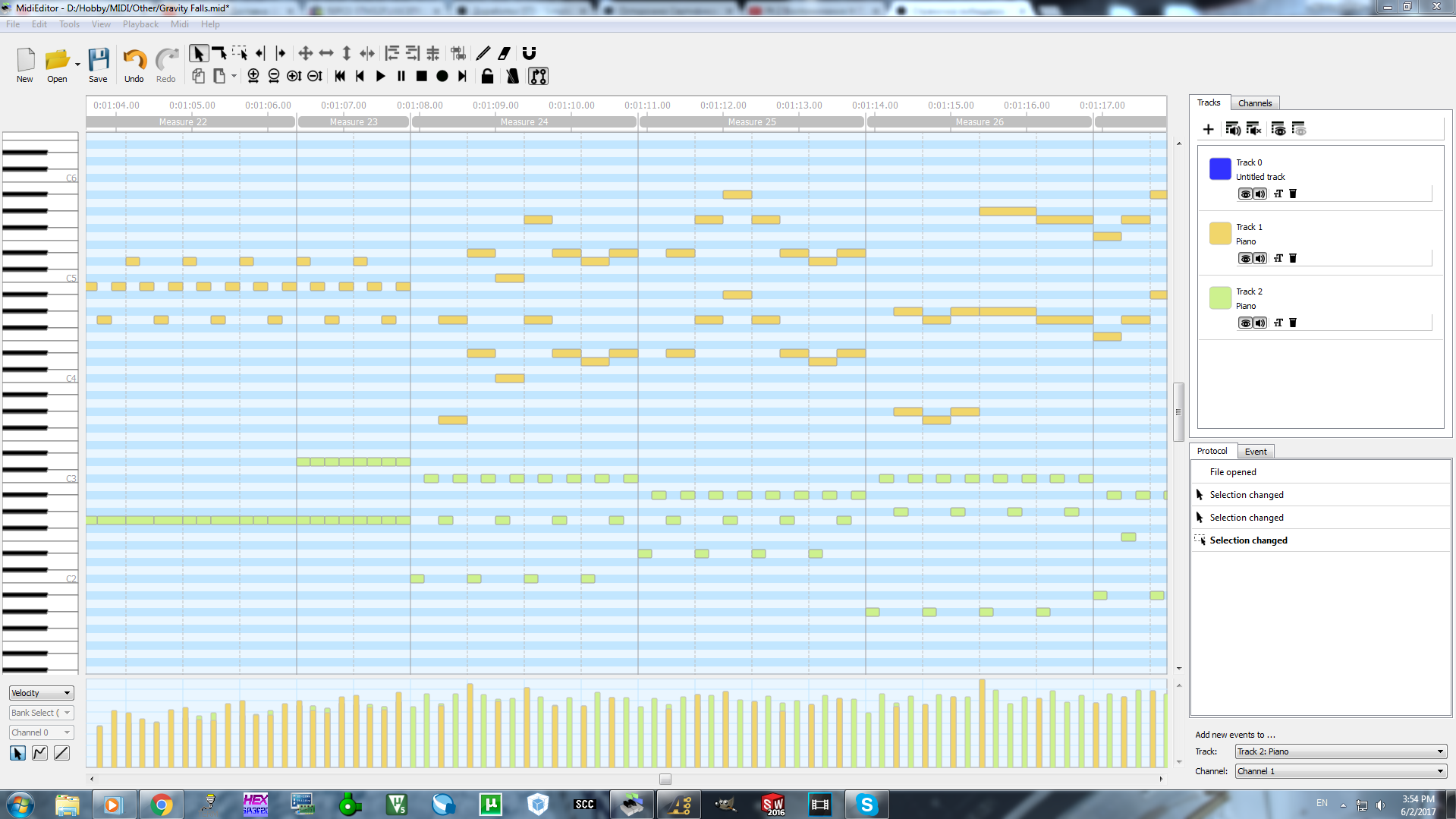
Task: Click the Track 1 yellow color swatch
Action: pyautogui.click(x=1219, y=233)
